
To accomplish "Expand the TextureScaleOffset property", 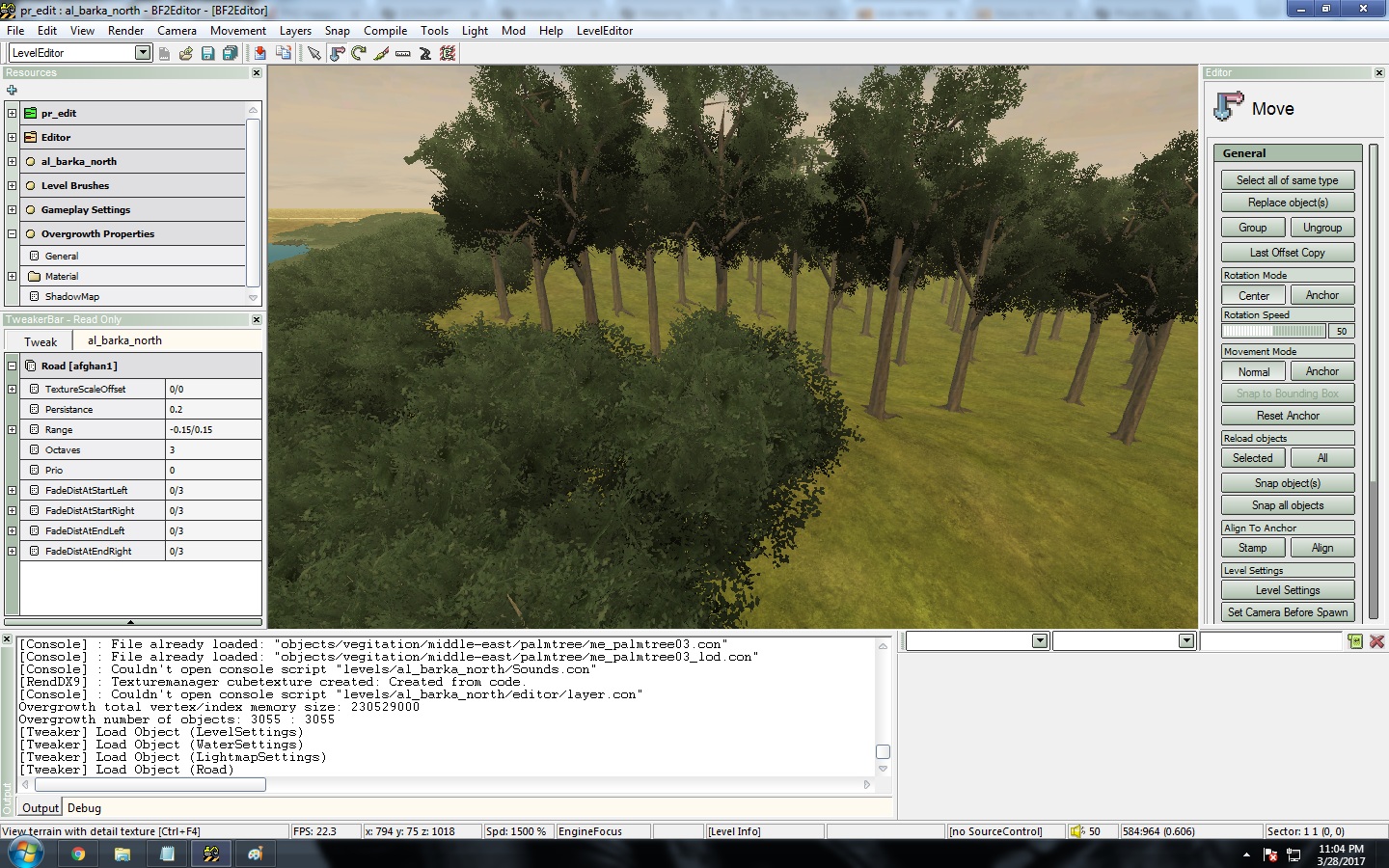I will [12, 389].
